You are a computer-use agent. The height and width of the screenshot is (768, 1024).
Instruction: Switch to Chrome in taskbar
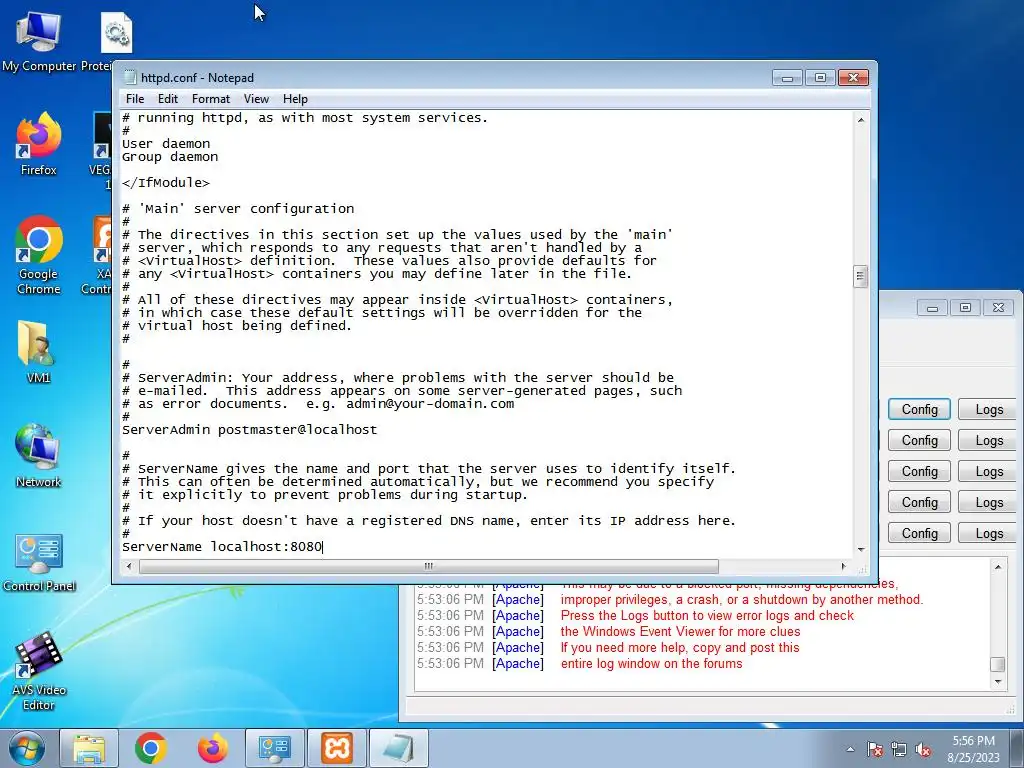[151, 748]
